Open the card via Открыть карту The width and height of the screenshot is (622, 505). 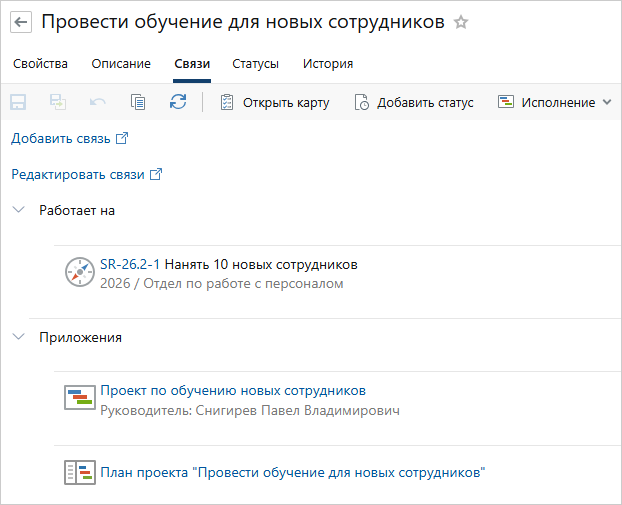274,102
